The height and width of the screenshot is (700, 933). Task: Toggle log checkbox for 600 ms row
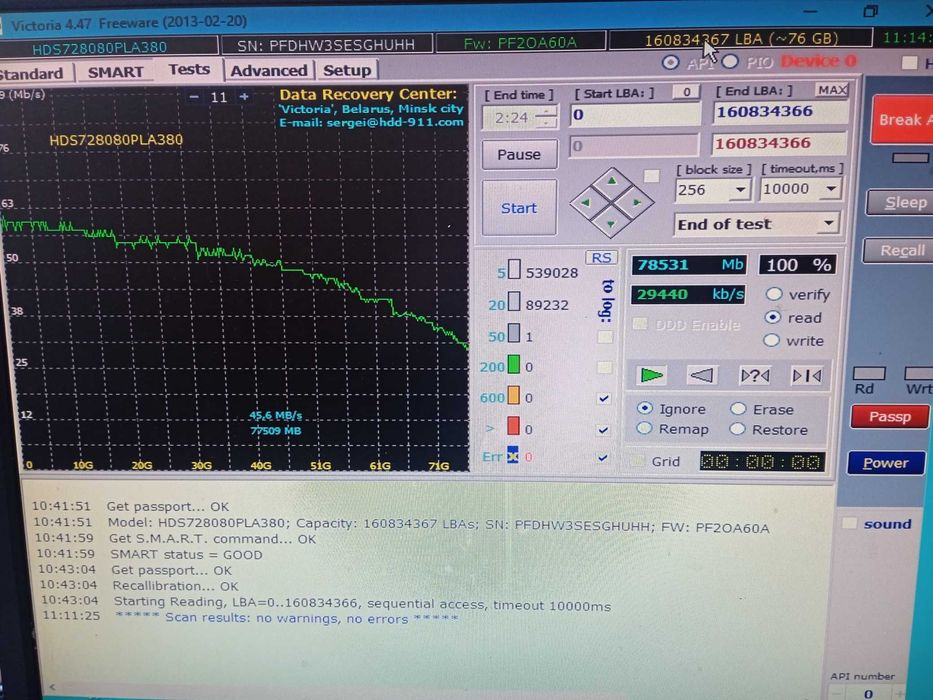pyautogui.click(x=604, y=398)
